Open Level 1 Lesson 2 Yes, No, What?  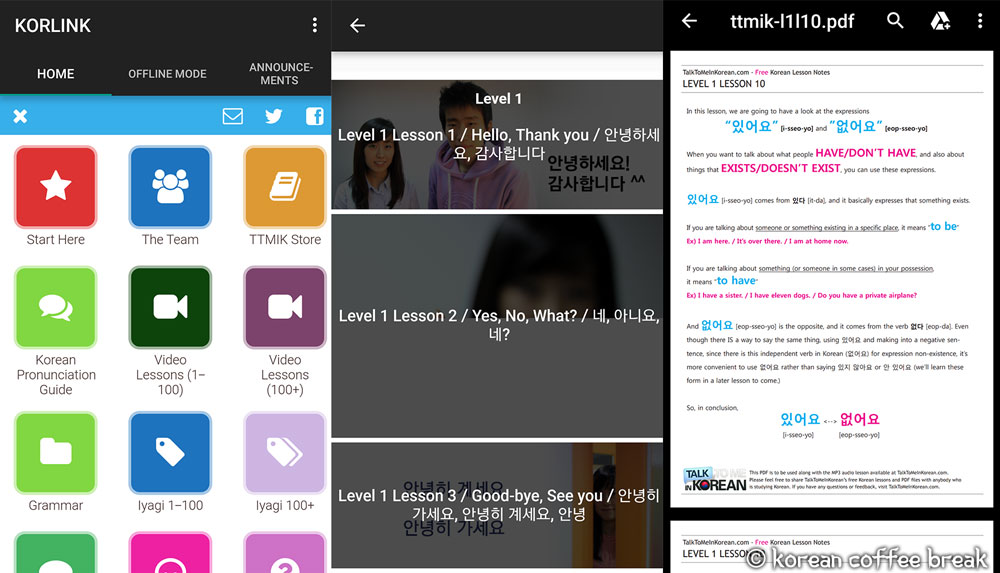pos(497,325)
